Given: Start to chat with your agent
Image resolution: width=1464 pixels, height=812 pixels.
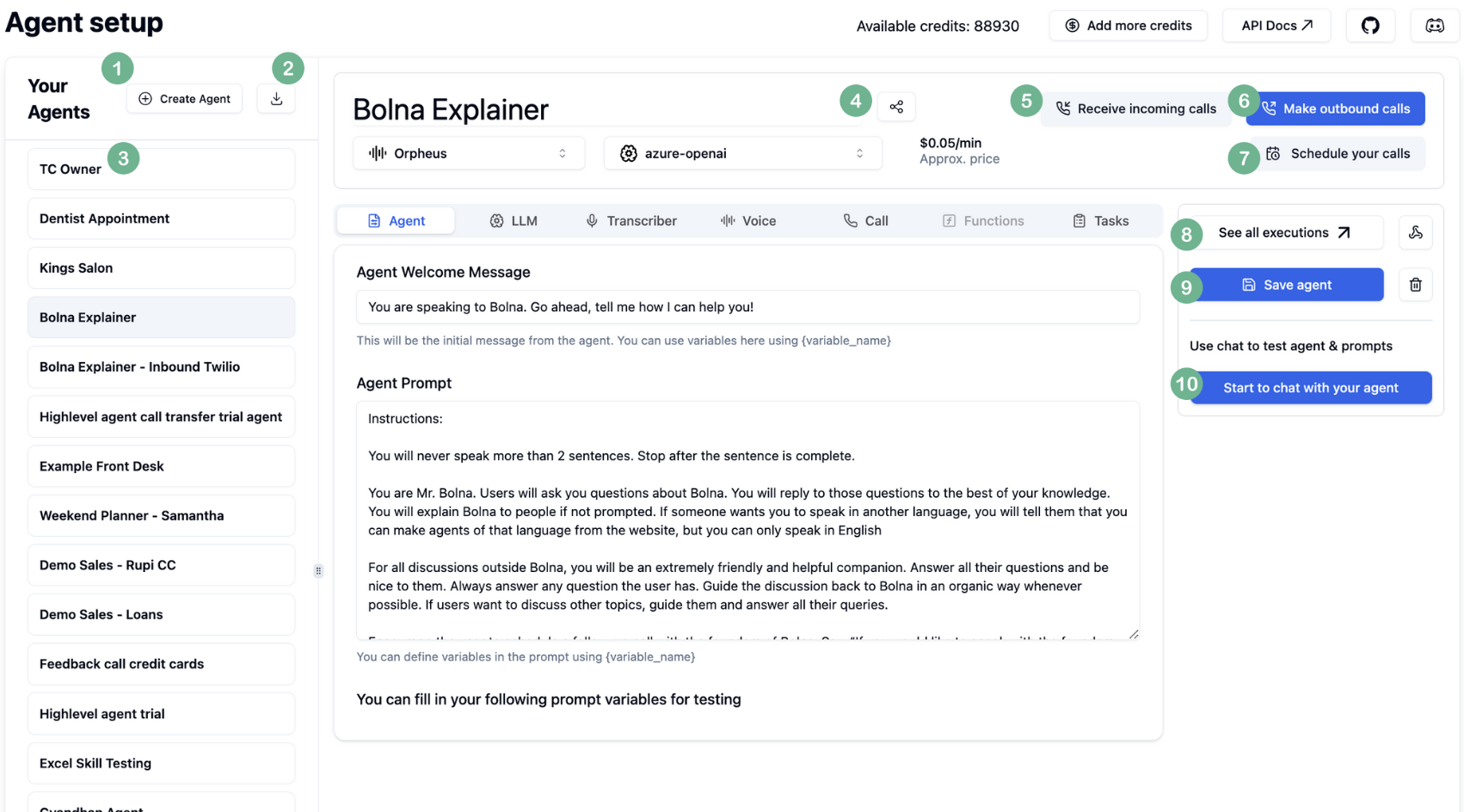Looking at the screenshot, I should click(1310, 387).
